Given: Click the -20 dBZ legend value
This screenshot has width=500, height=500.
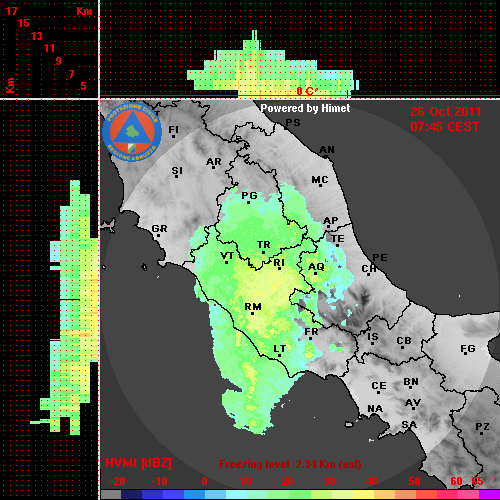Looking at the screenshot, I should 117,481.
